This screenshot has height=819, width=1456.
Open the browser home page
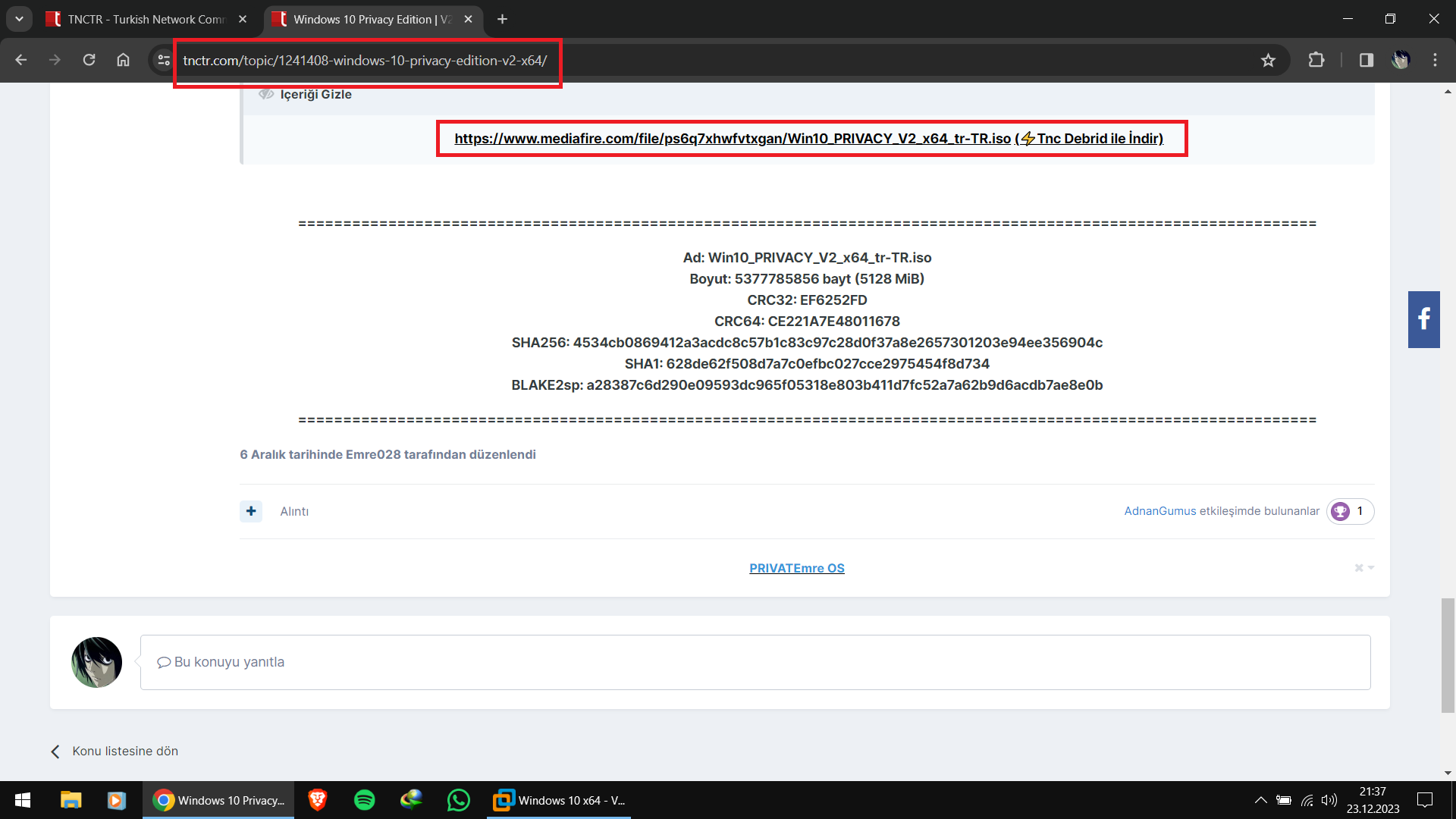click(123, 60)
